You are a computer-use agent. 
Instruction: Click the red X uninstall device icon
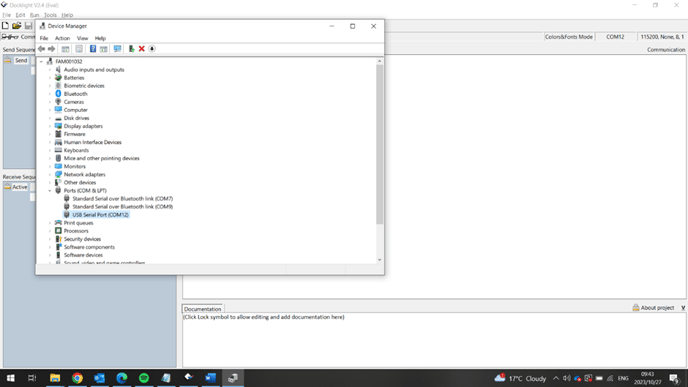click(141, 49)
